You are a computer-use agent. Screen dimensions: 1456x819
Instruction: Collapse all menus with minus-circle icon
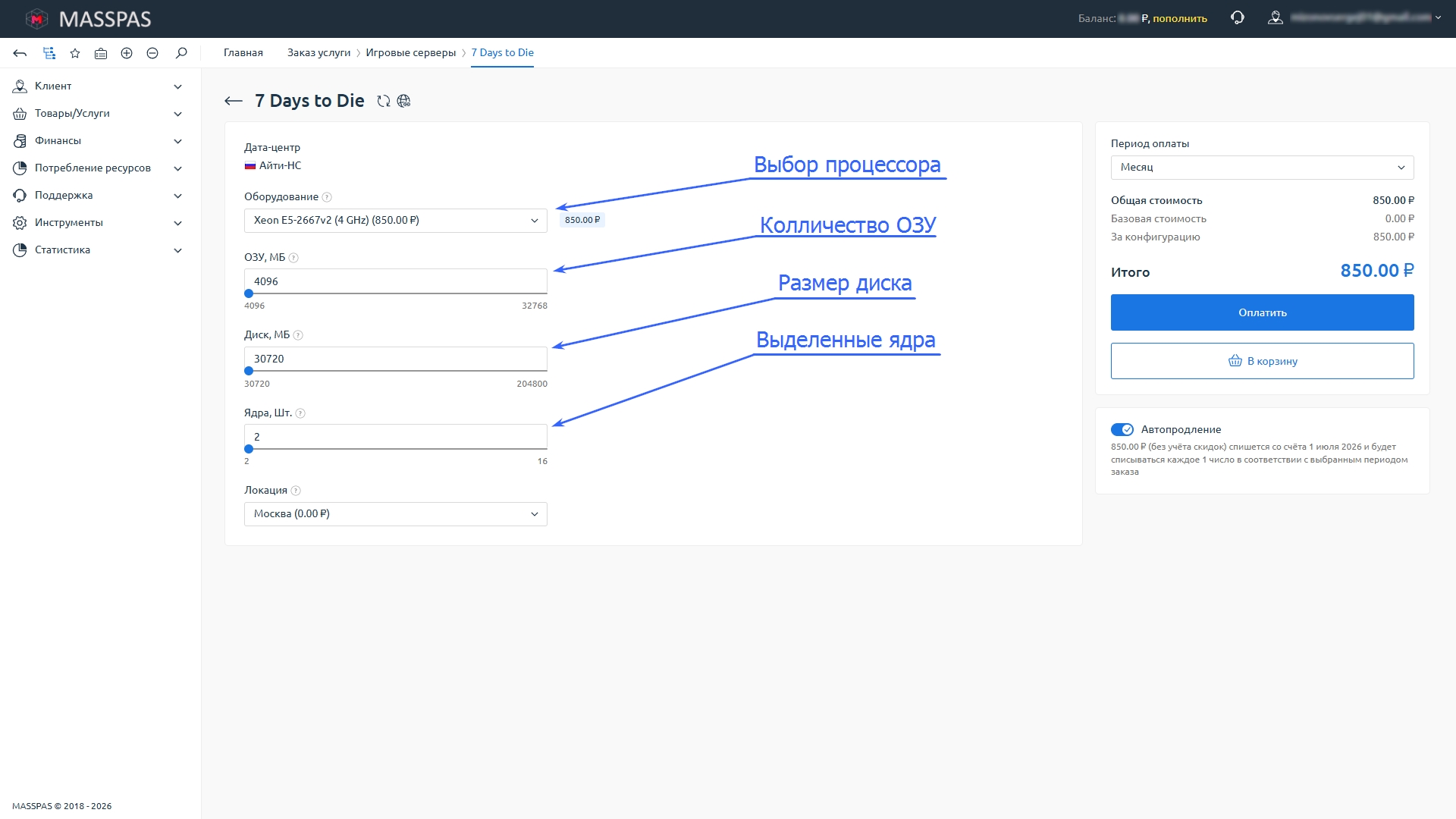pyautogui.click(x=152, y=53)
